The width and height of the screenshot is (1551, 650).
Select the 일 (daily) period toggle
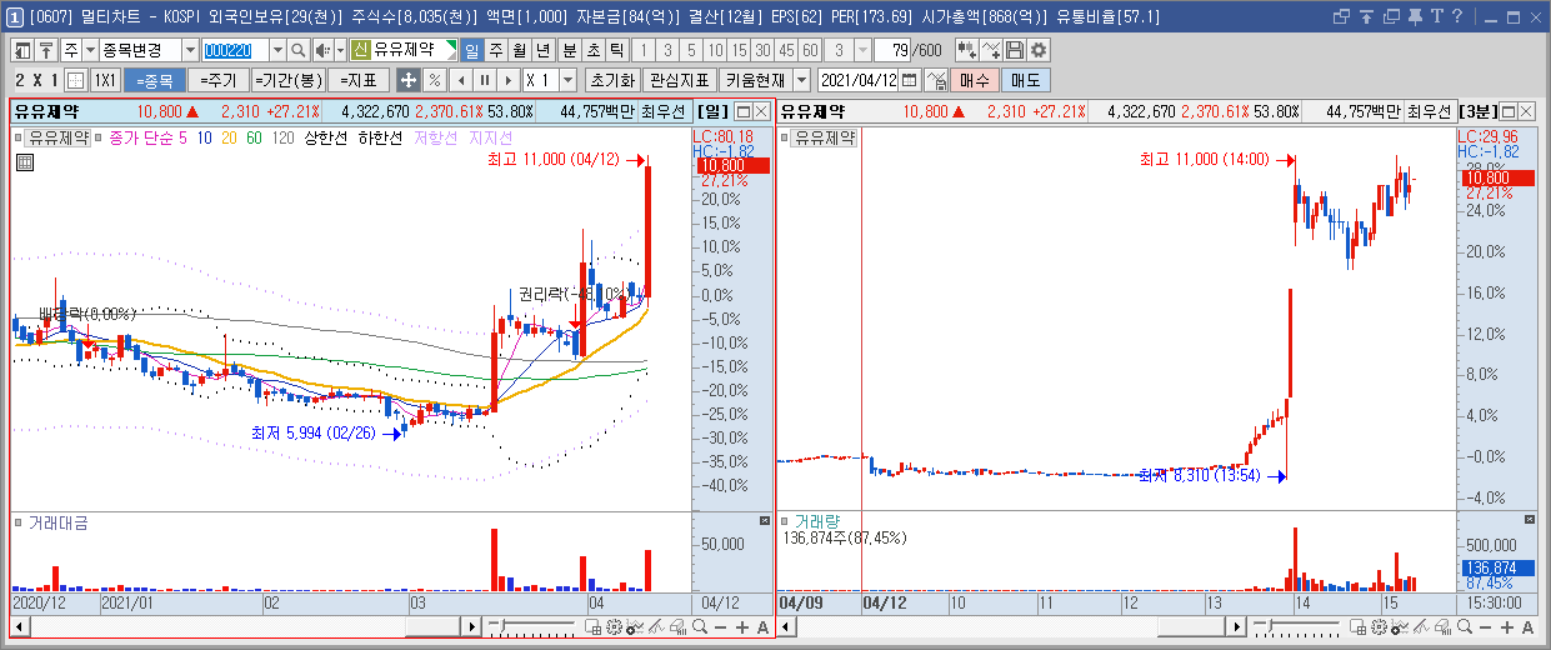click(472, 50)
